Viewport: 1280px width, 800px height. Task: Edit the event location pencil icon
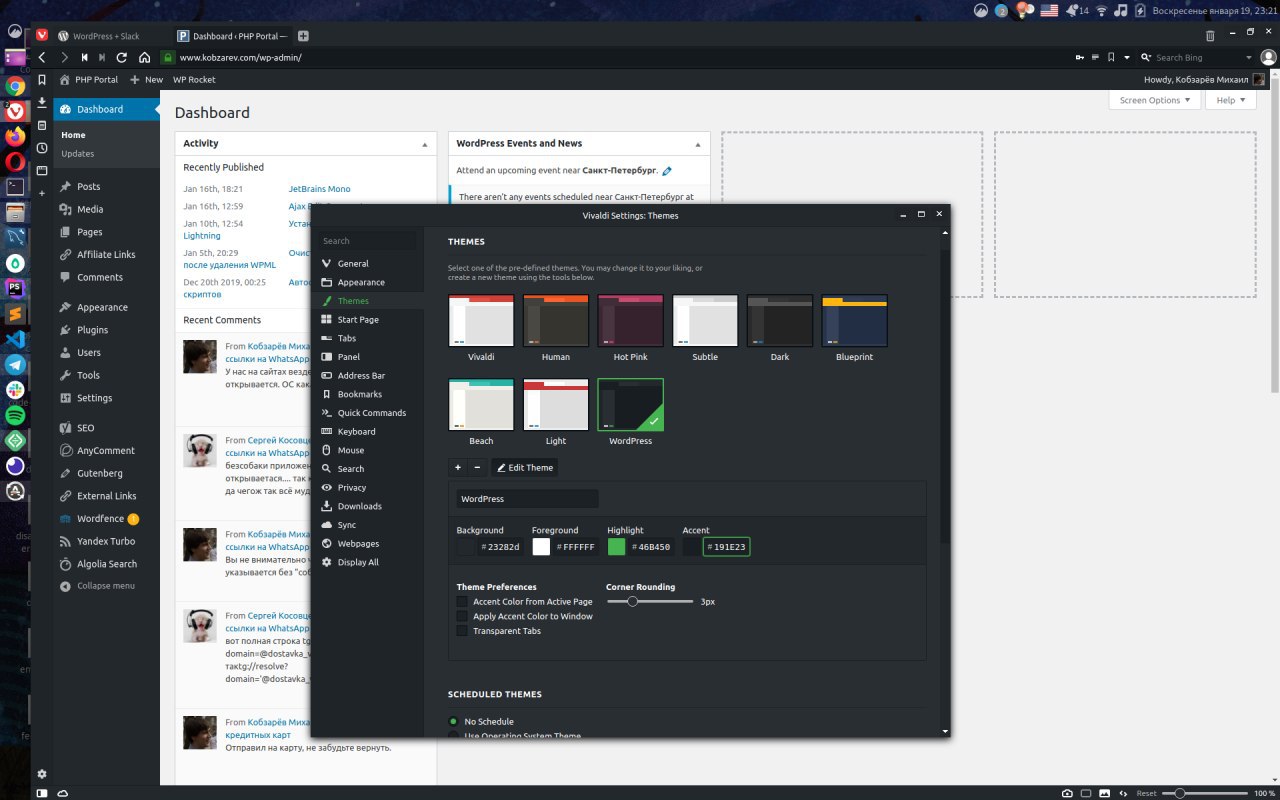click(667, 171)
